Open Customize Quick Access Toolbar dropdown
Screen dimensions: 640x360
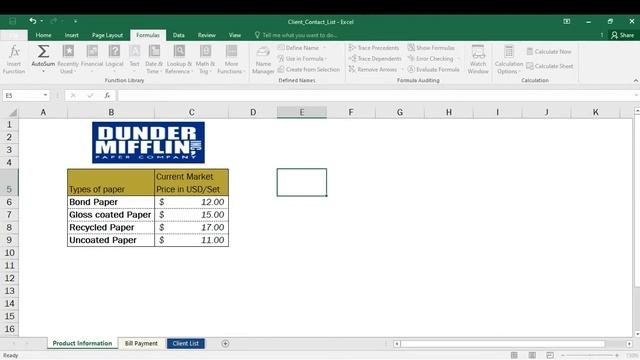(76, 21)
